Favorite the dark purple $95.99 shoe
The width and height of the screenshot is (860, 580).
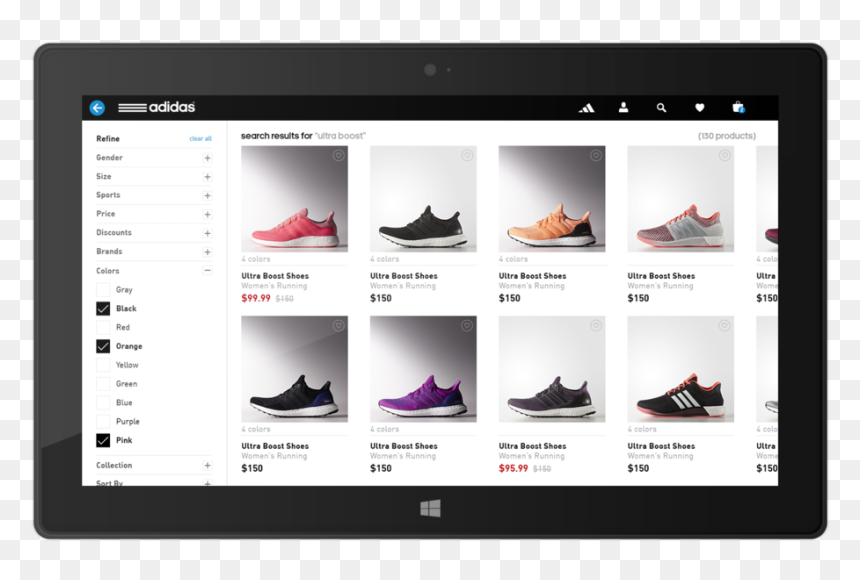pos(596,325)
